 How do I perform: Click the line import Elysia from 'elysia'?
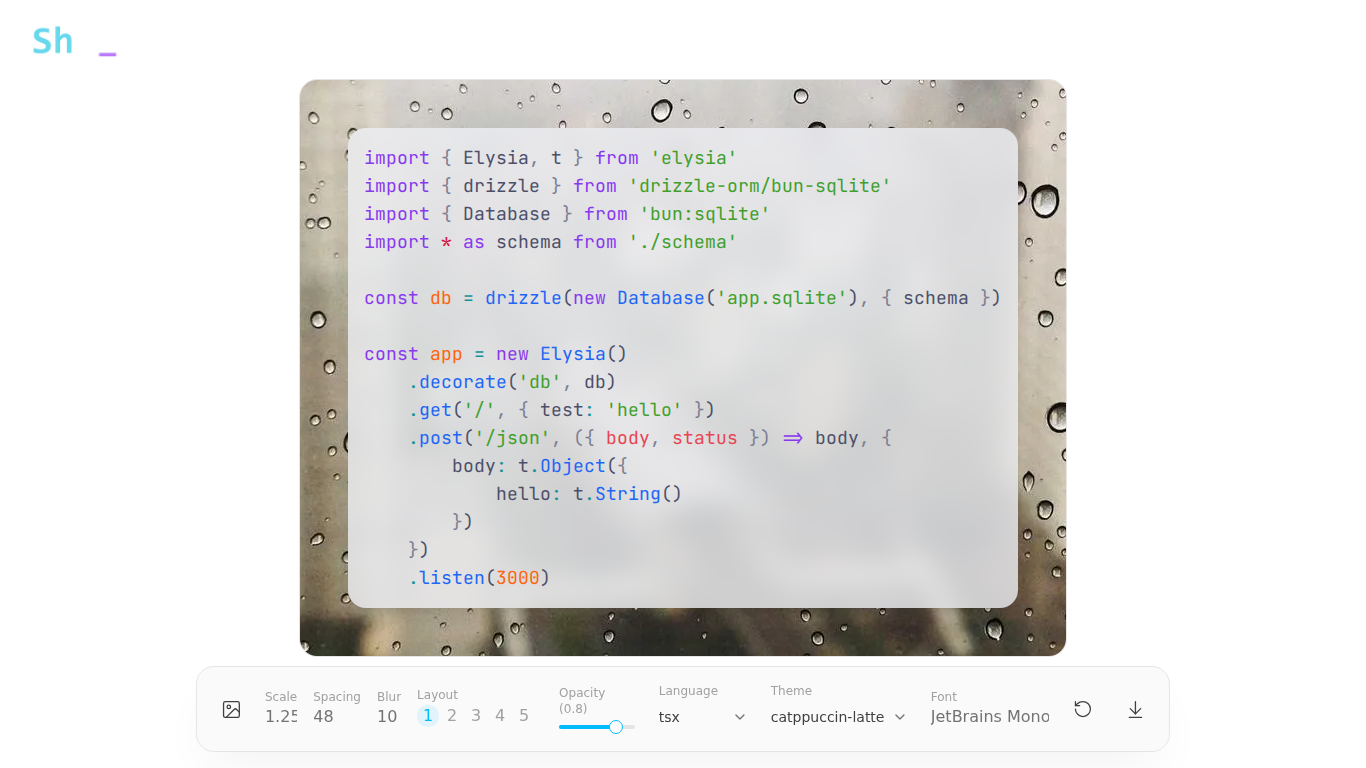coord(550,158)
